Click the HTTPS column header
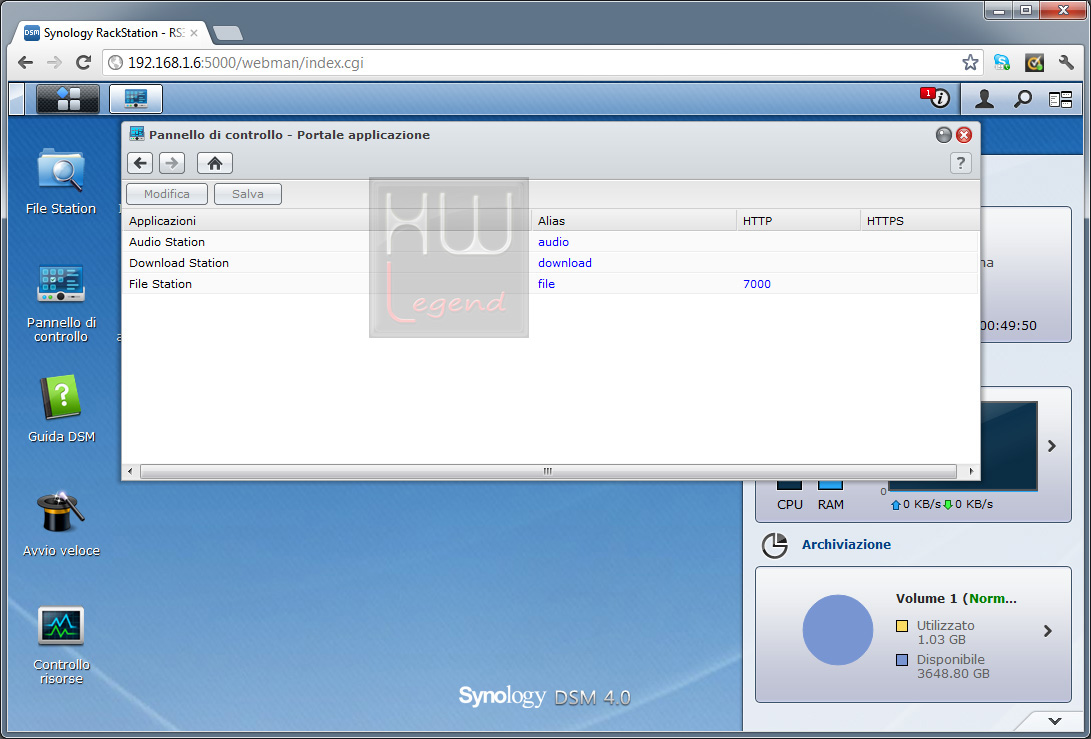Screen dimensions: 1091x739 pyautogui.click(x=919, y=221)
